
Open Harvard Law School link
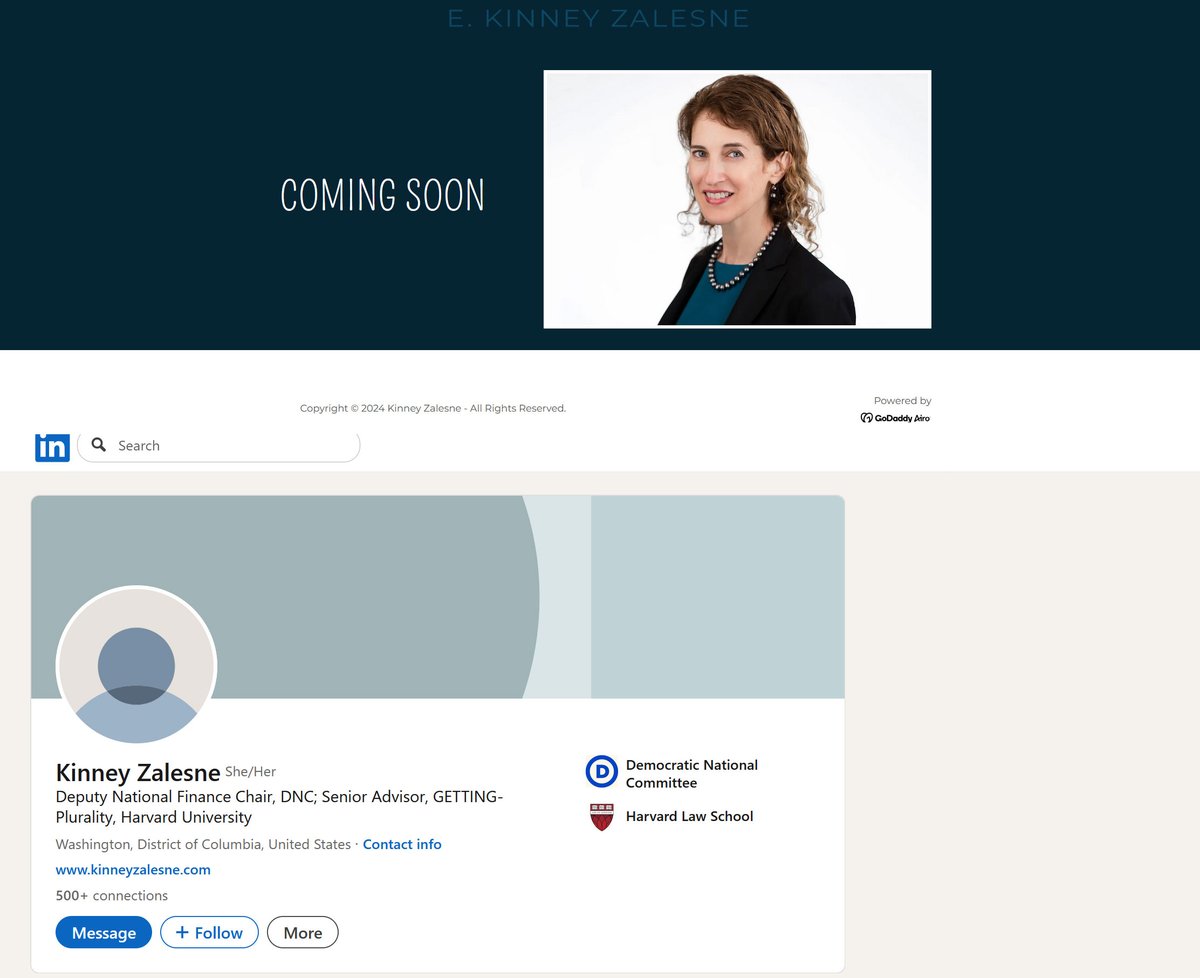point(690,816)
